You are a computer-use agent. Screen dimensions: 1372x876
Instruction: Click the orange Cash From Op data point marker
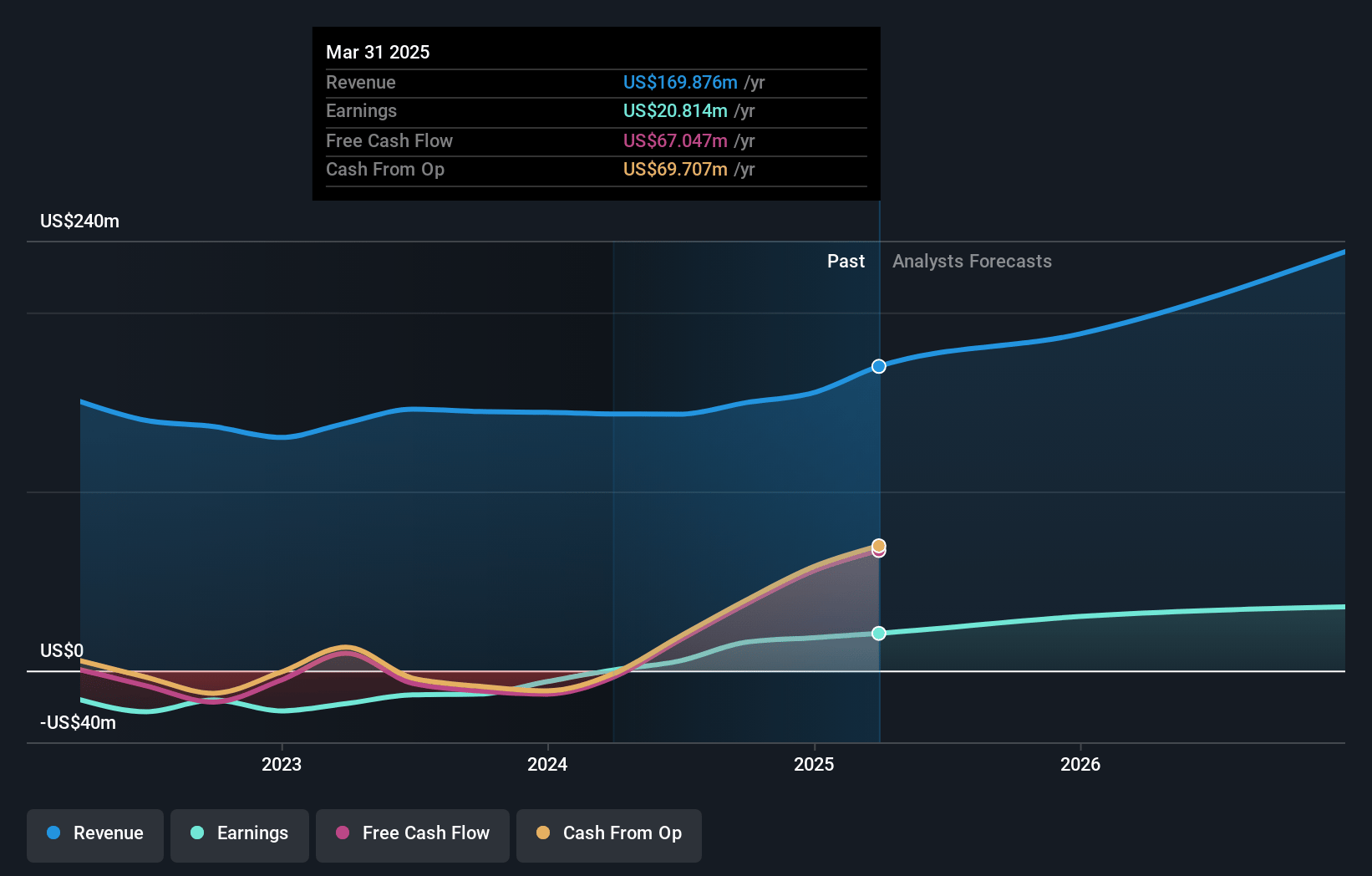[x=879, y=546]
